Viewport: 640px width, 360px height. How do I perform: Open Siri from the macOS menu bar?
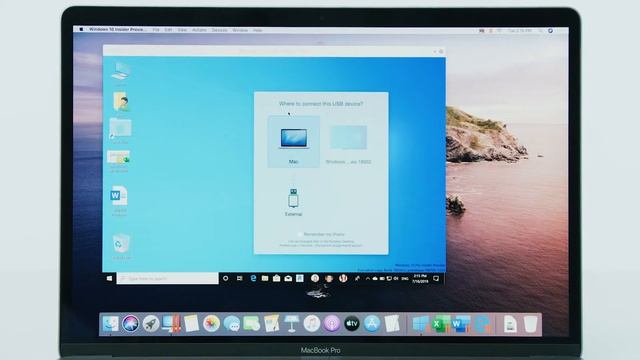[550, 30]
